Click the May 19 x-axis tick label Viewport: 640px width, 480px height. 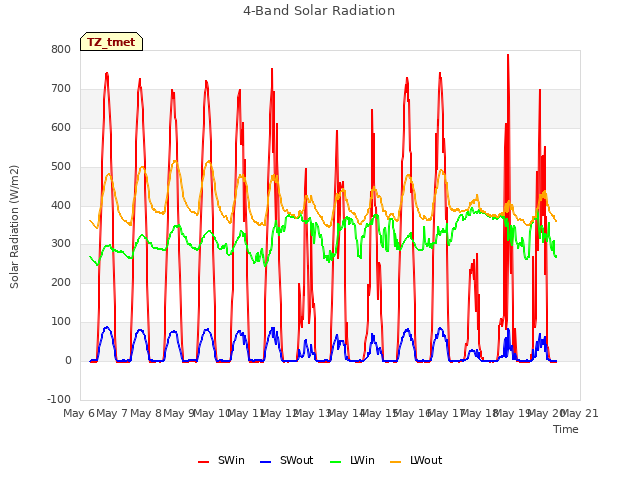coord(512,413)
